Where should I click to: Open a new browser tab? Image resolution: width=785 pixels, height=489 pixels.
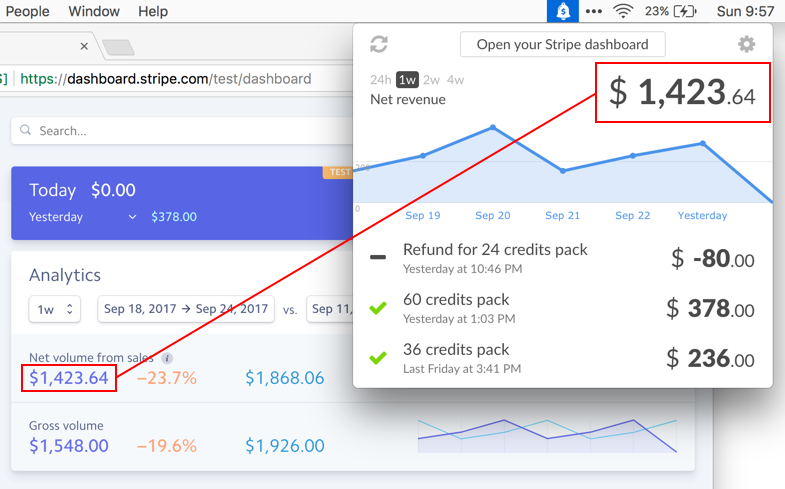coord(118,48)
